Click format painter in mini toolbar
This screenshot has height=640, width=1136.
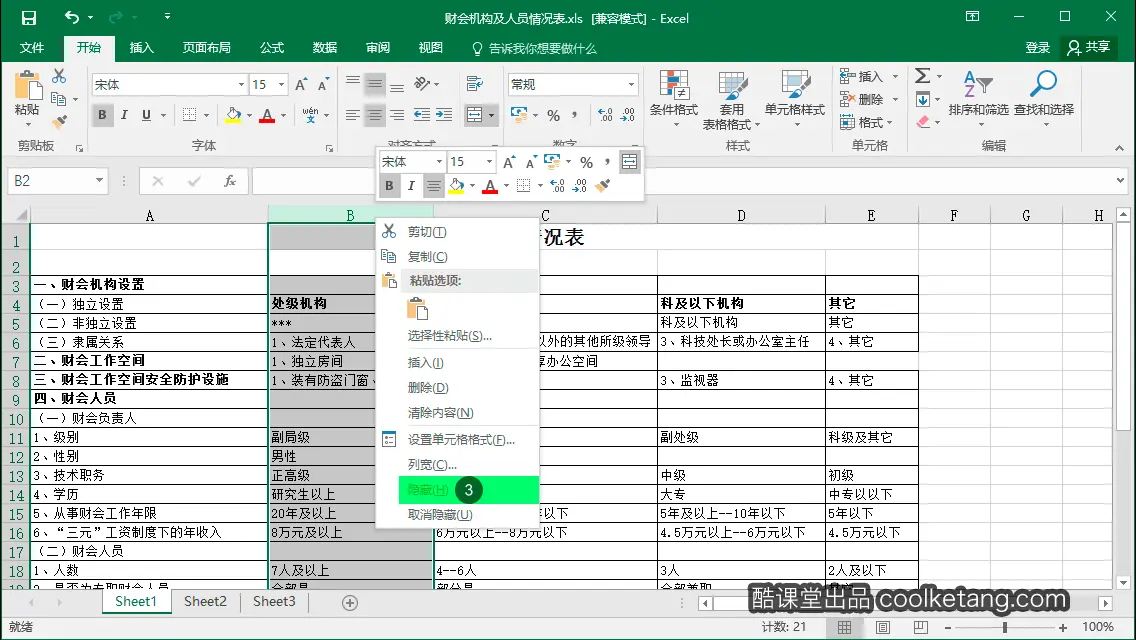[602, 186]
